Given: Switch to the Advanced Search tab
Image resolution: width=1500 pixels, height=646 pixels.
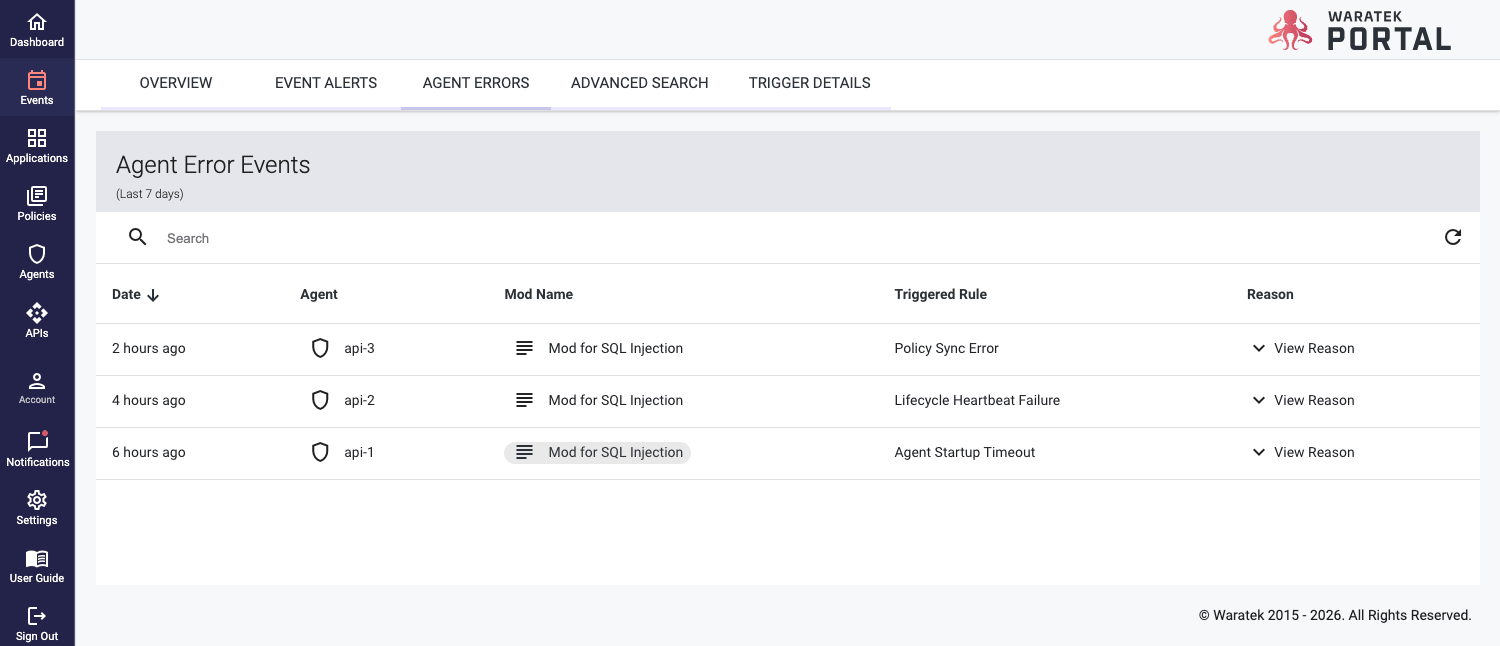Looking at the screenshot, I should coord(639,83).
